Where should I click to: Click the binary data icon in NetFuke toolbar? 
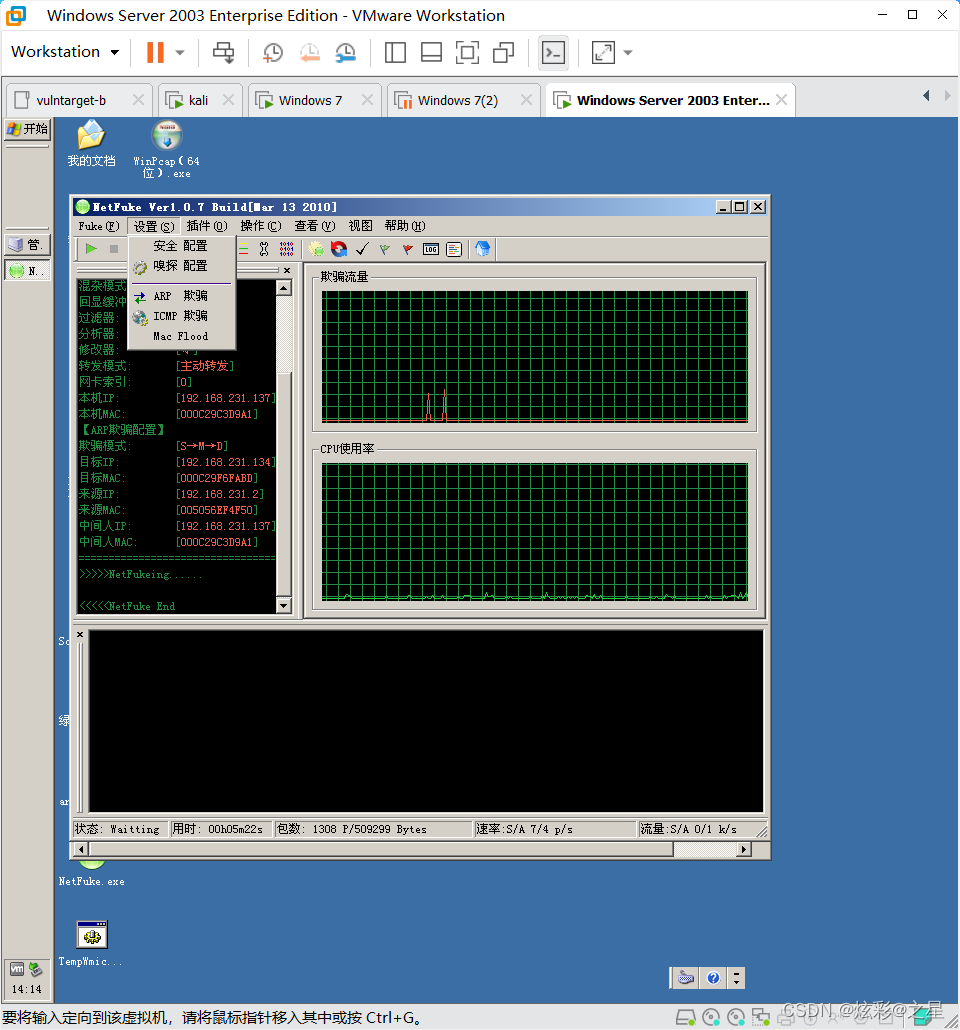pos(286,249)
